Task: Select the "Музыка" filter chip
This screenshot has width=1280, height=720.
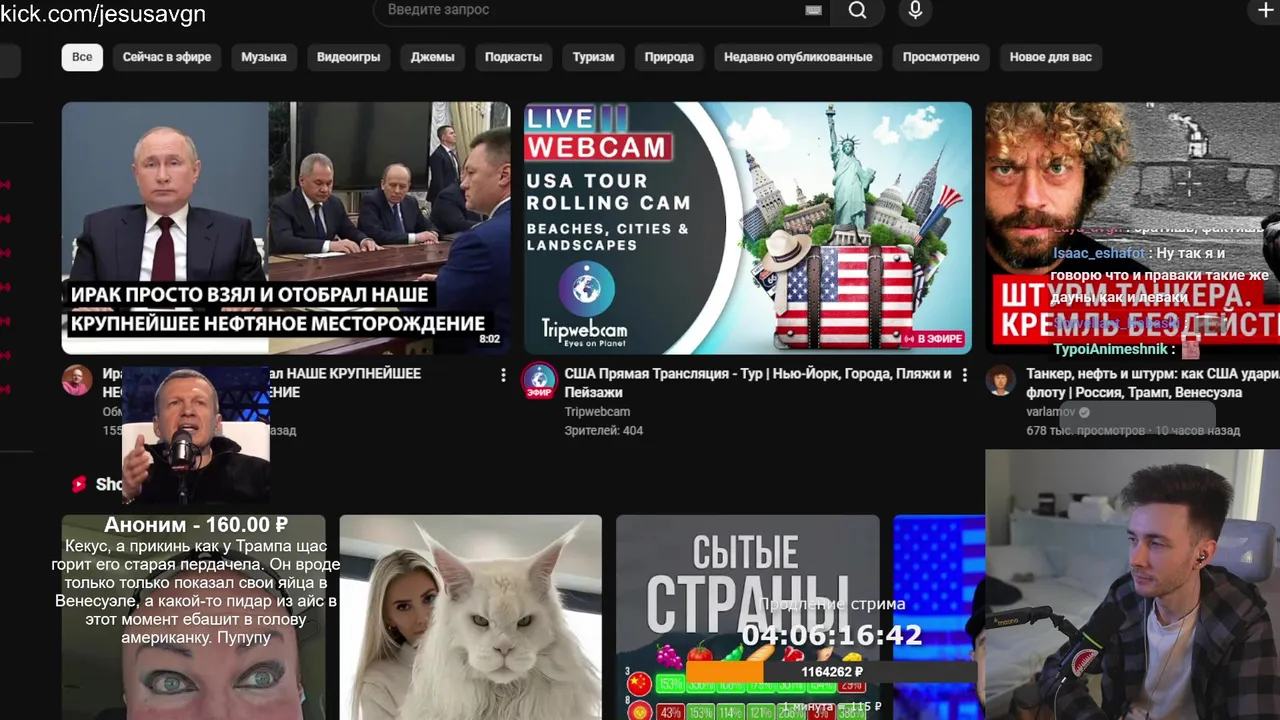Action: point(264,57)
